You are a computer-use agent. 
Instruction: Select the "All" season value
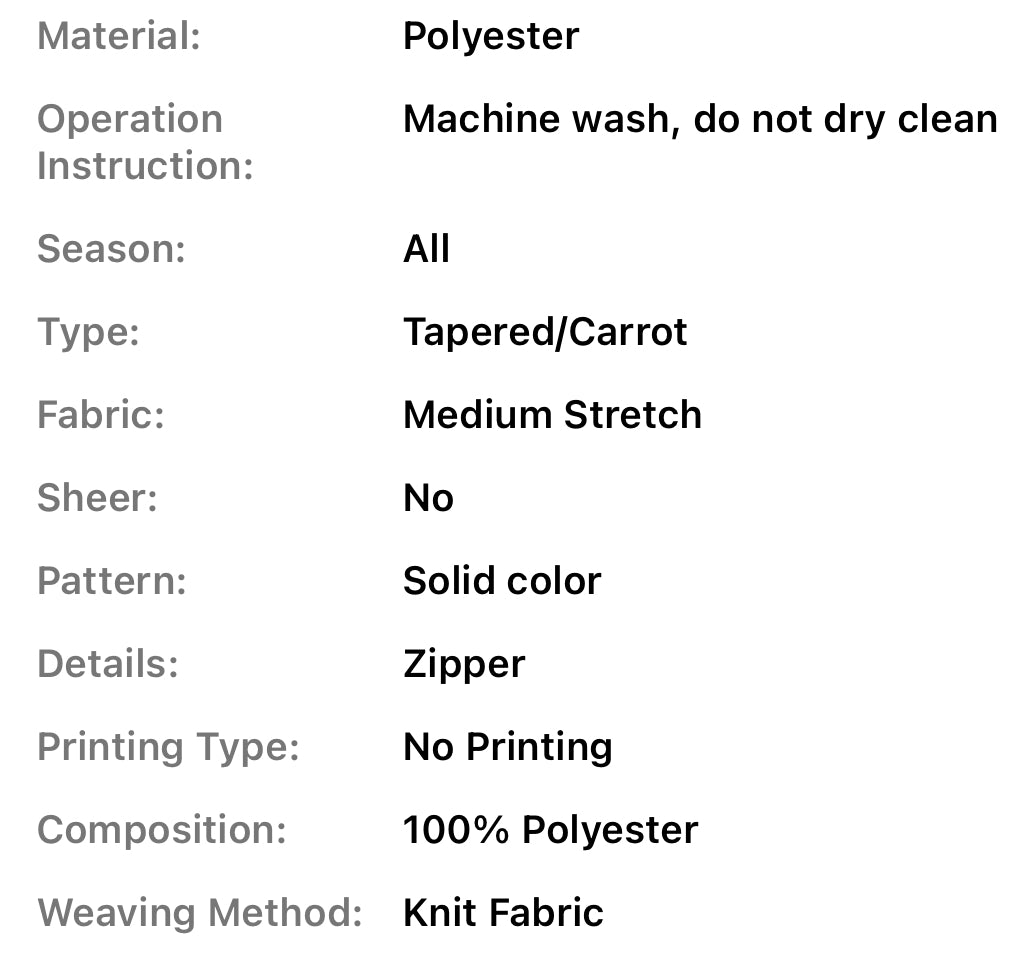(x=426, y=249)
